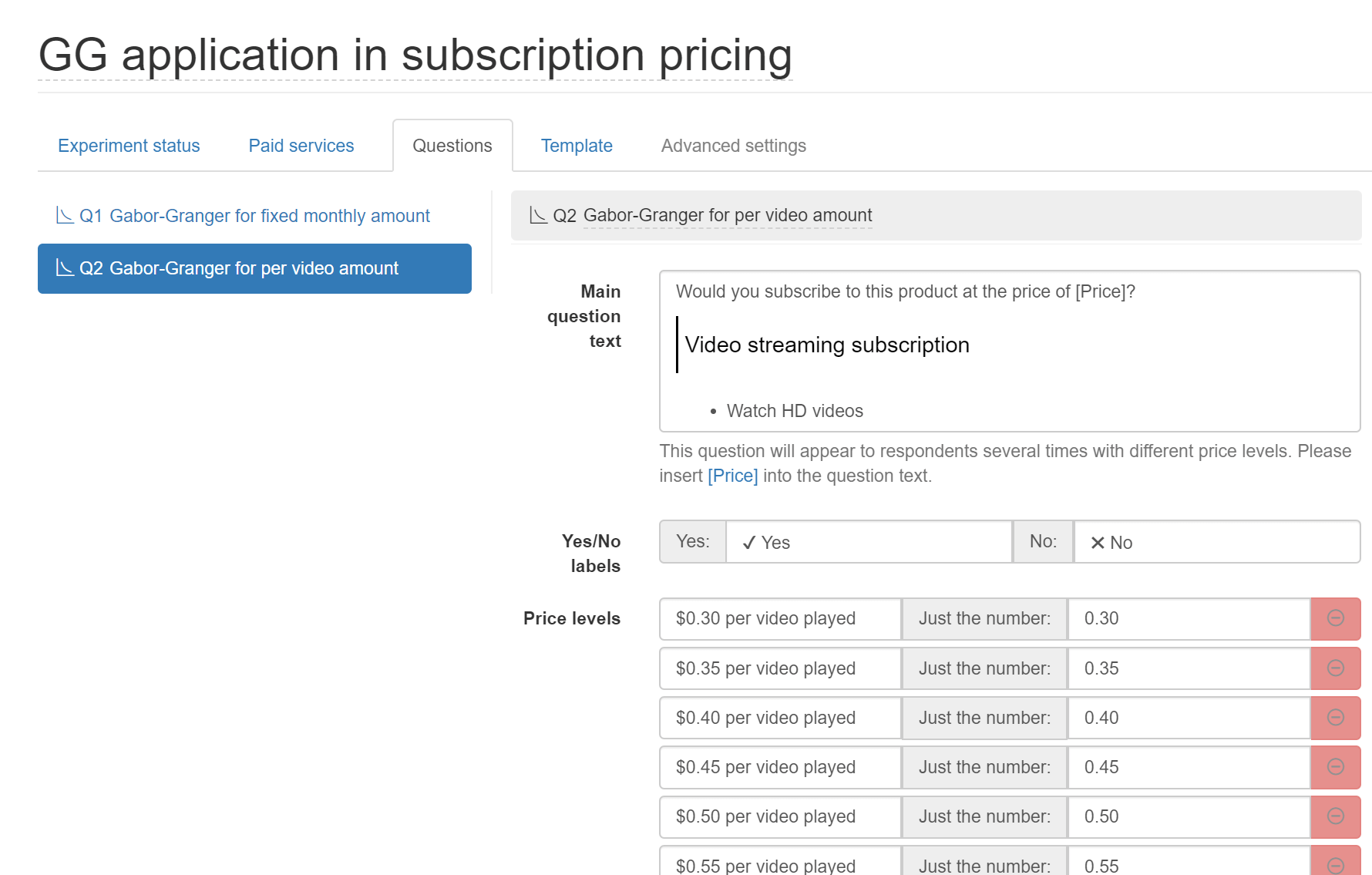Click the [Price] placeholder link
This screenshot has height=875, width=1372.
coord(733,476)
